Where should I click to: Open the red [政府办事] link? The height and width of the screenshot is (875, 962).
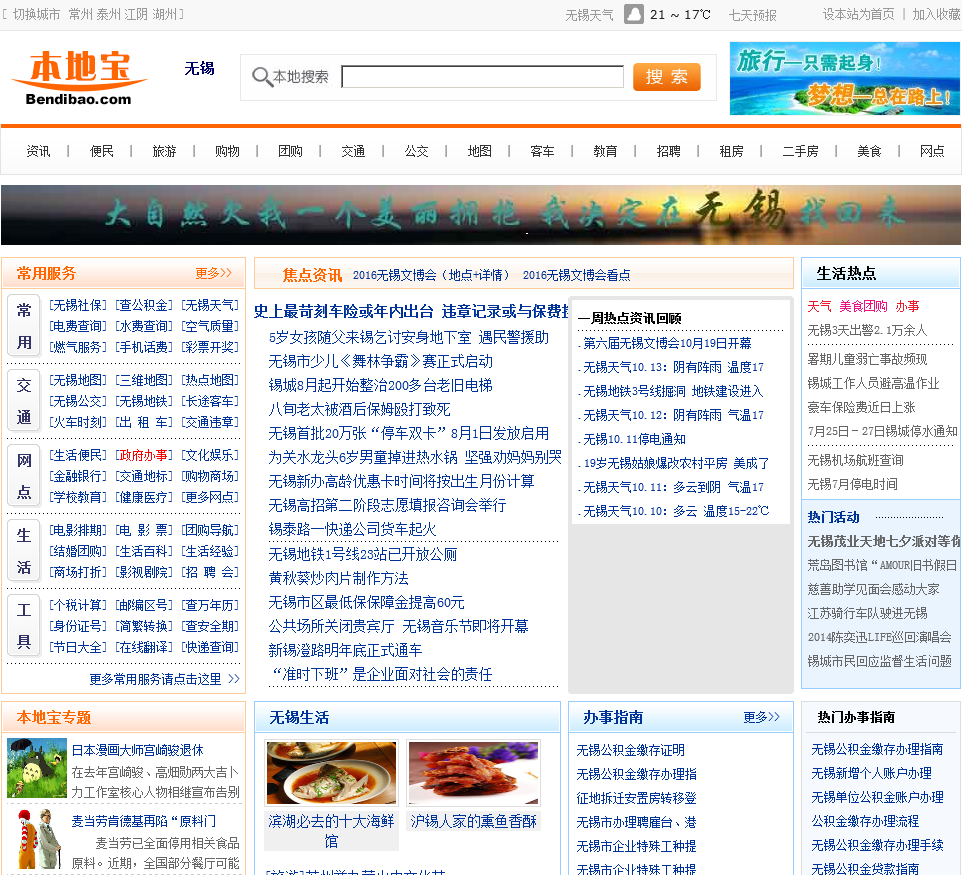144,455
